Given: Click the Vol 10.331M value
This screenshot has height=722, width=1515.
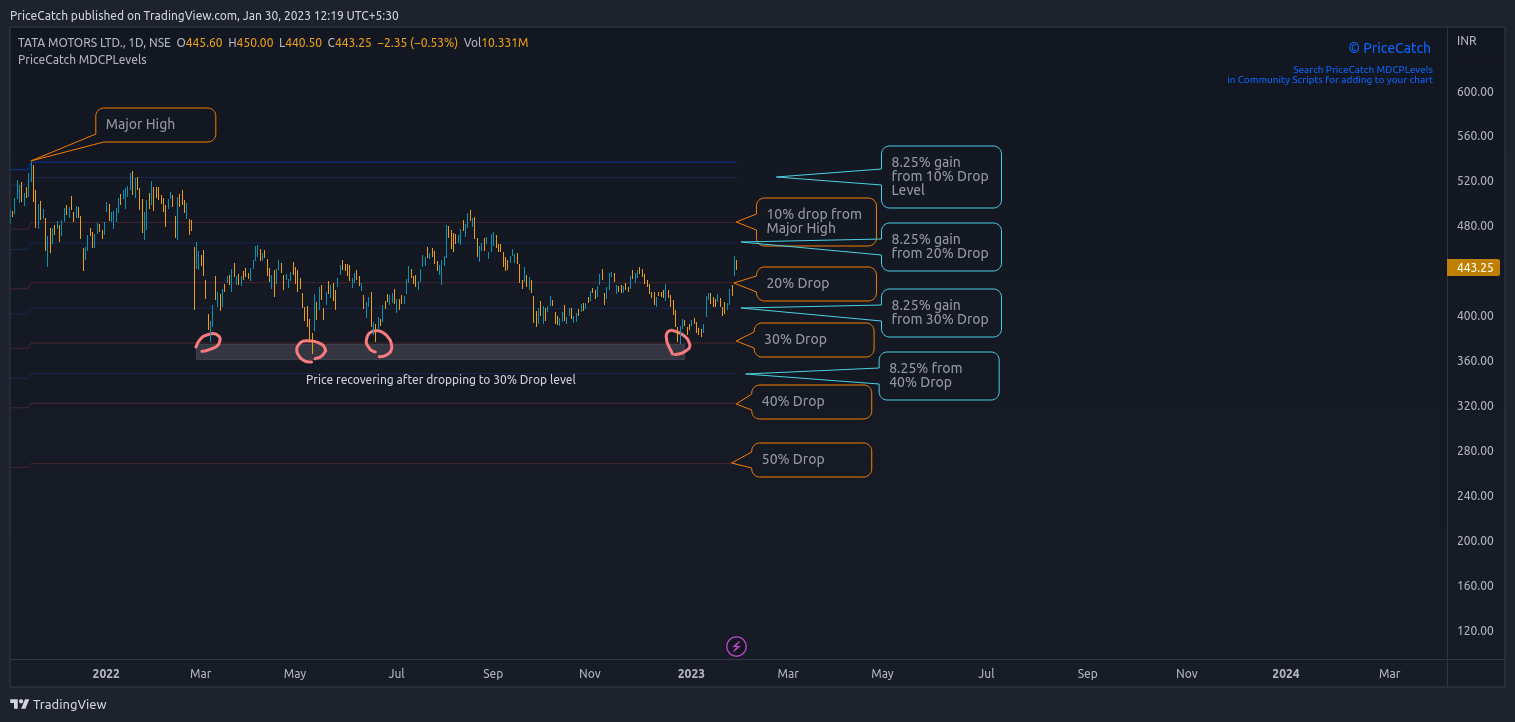Looking at the screenshot, I should pyautogui.click(x=496, y=43).
